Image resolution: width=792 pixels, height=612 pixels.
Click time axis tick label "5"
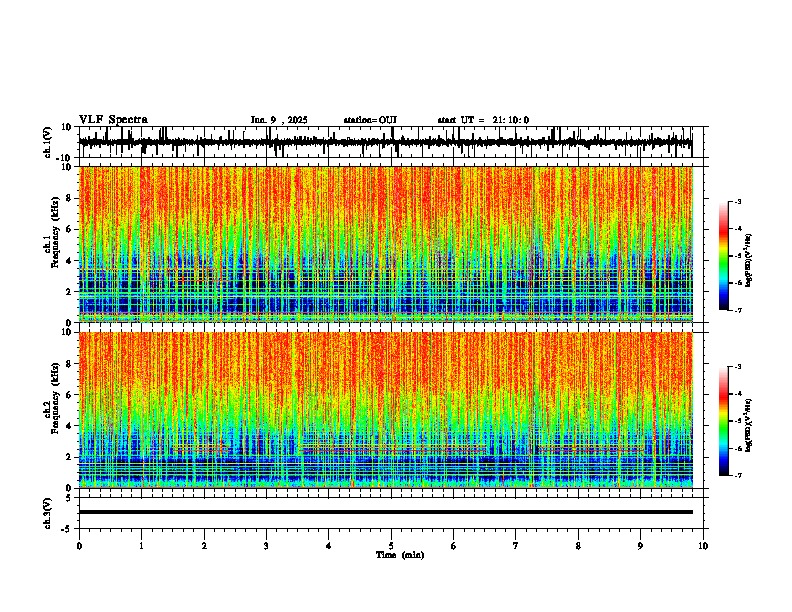click(x=391, y=546)
